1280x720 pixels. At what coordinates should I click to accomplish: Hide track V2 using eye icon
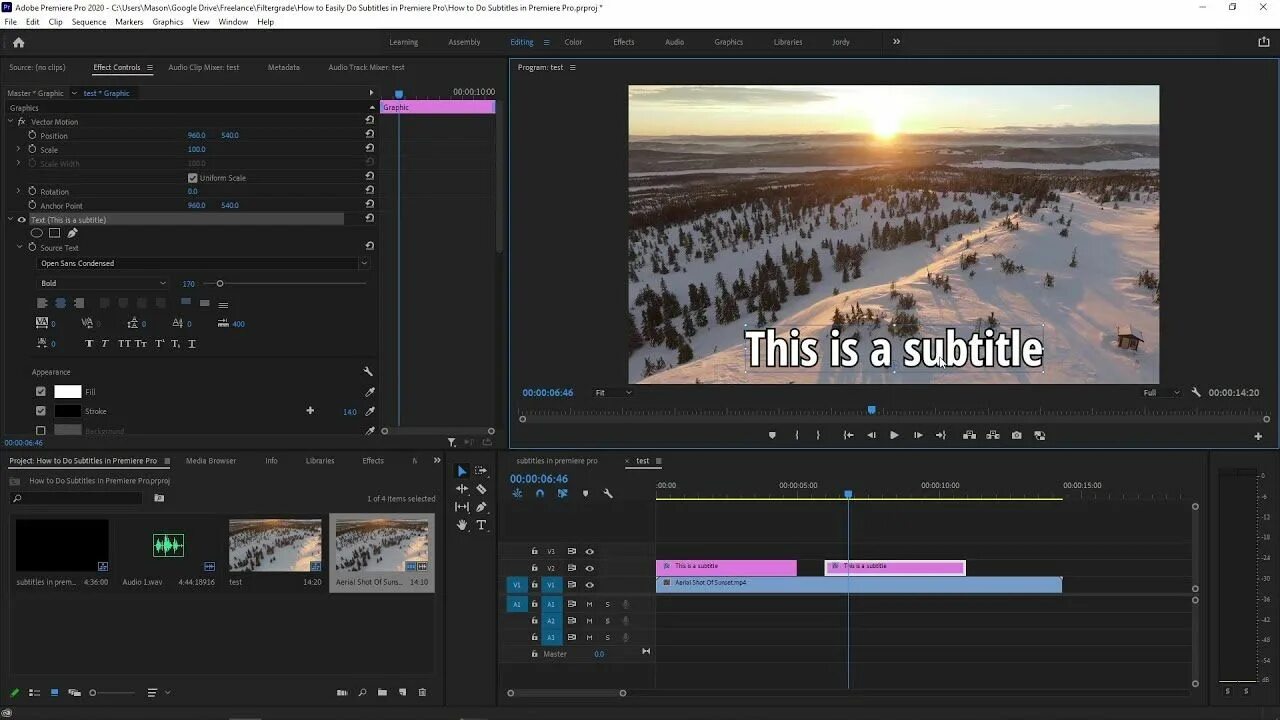(x=589, y=568)
